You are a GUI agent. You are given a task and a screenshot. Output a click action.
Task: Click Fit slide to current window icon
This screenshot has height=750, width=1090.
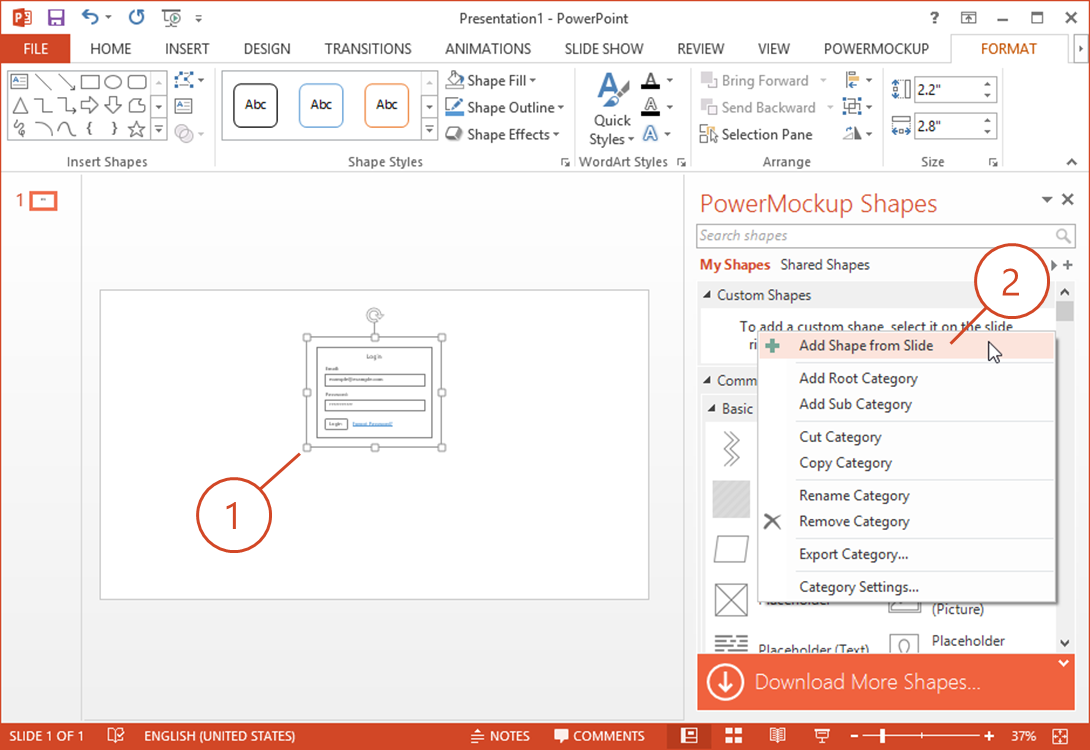click(x=1060, y=736)
